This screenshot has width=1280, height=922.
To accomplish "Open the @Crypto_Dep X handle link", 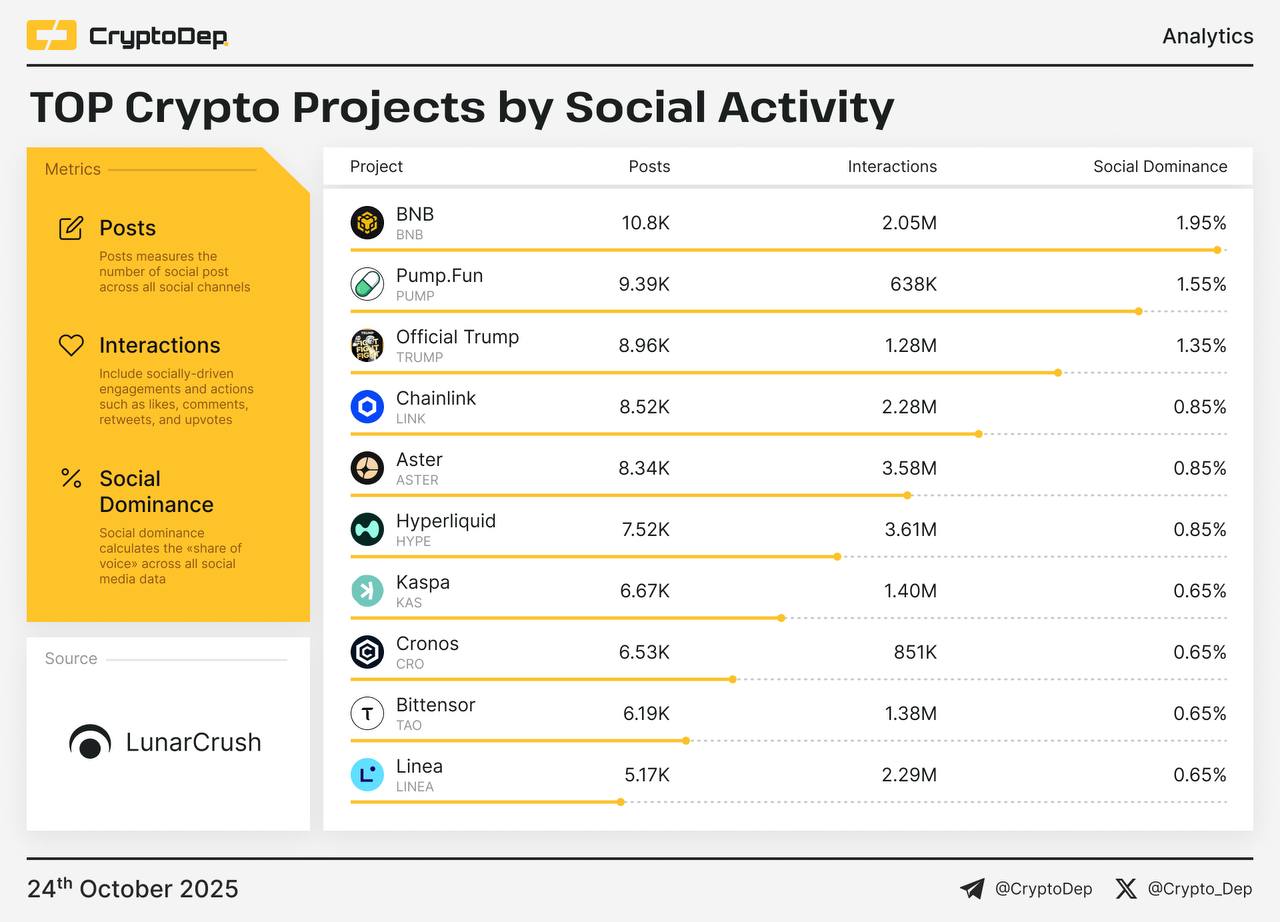I will pos(1199,888).
